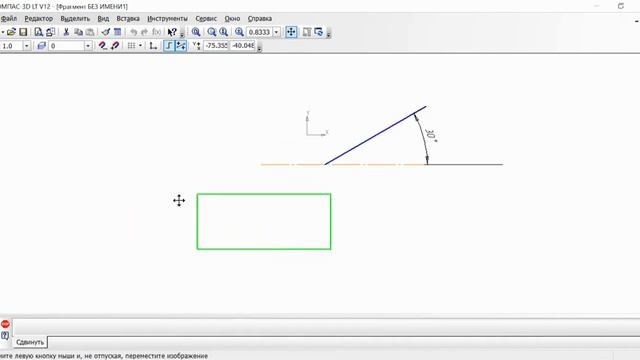Click the stop command red icon
Viewport: 640px width, 360px height.
tap(5, 324)
